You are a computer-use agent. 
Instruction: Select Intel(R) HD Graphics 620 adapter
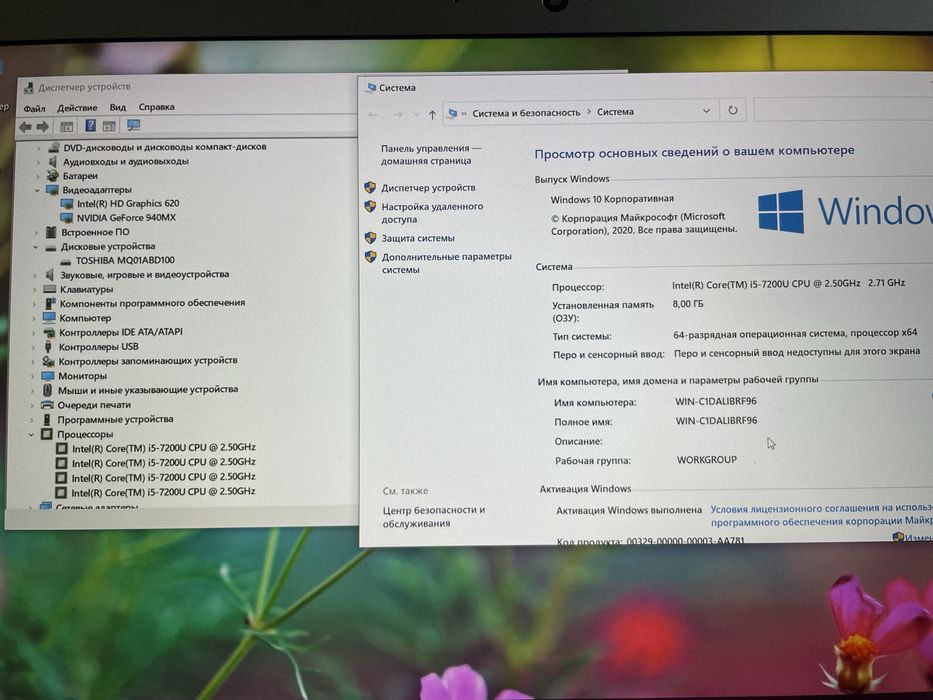point(128,204)
